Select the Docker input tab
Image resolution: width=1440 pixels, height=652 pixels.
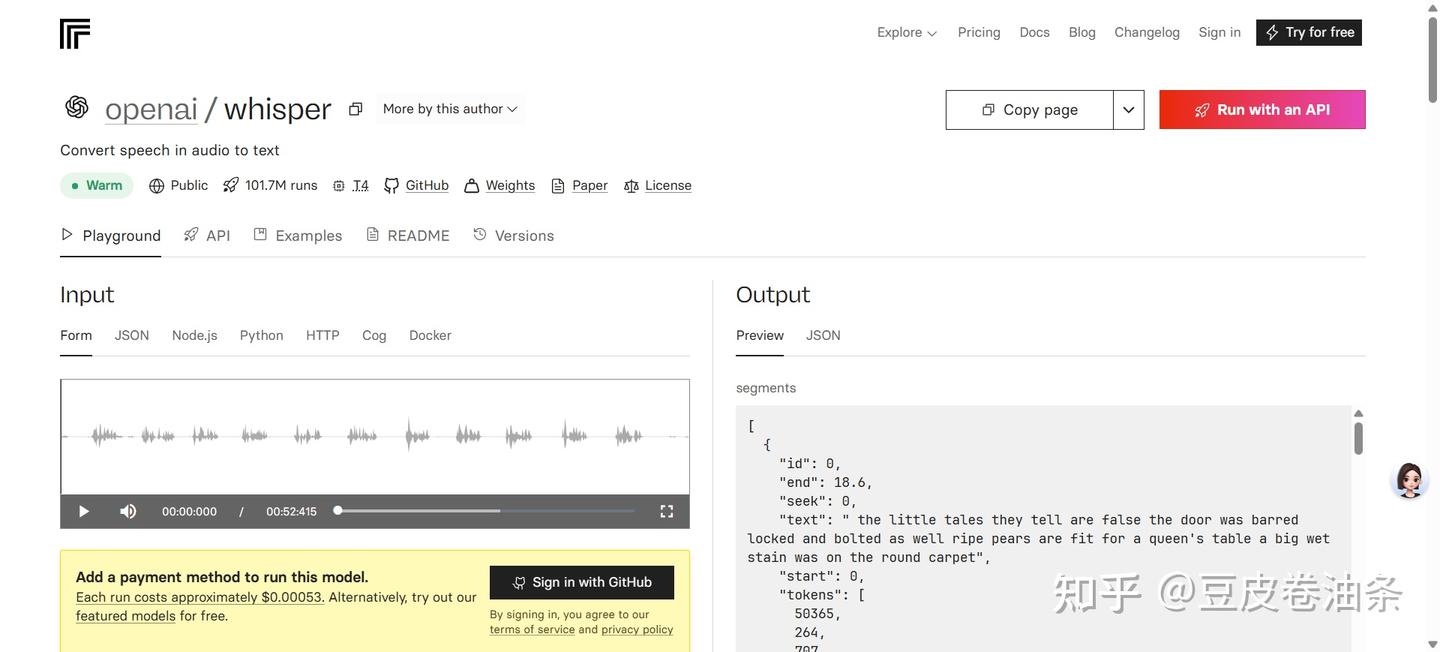tap(430, 335)
